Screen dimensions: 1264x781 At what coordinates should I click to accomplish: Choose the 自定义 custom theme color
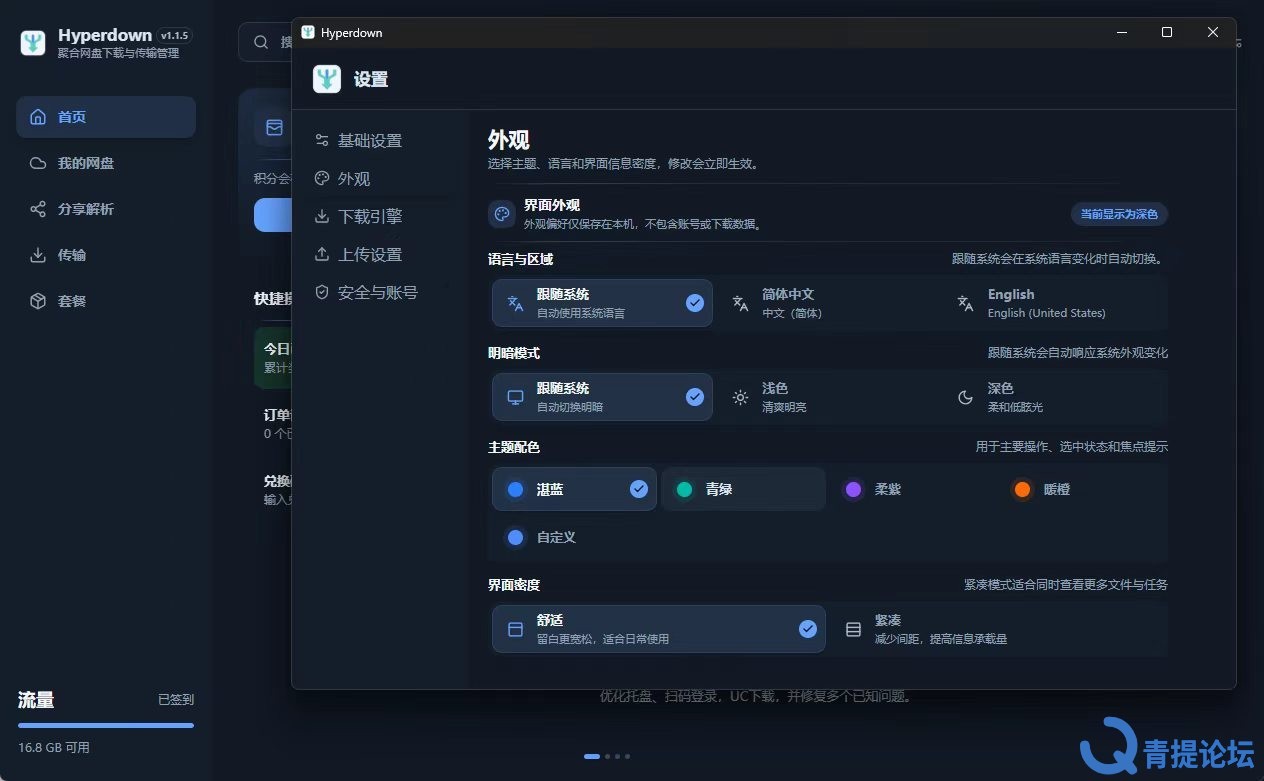574,537
